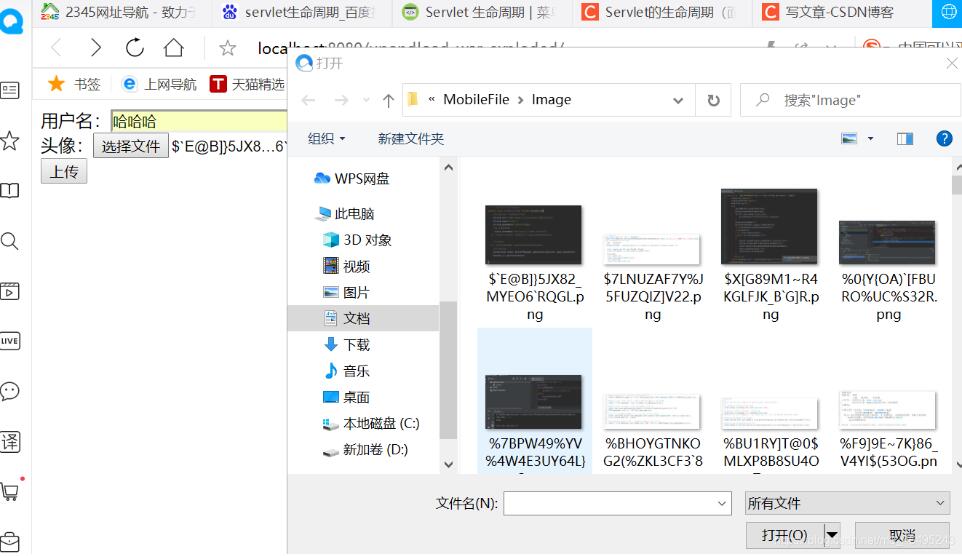Expand the address path history dropdown

click(x=678, y=100)
